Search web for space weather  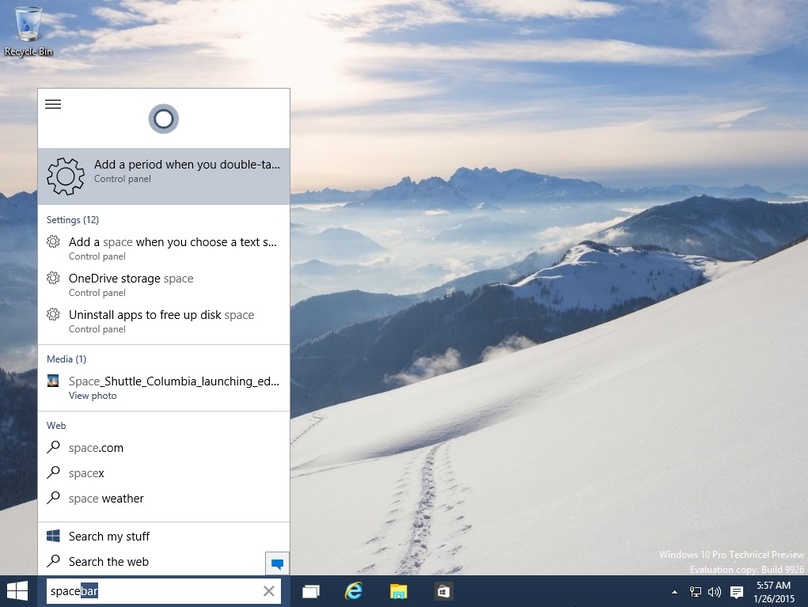click(164, 498)
